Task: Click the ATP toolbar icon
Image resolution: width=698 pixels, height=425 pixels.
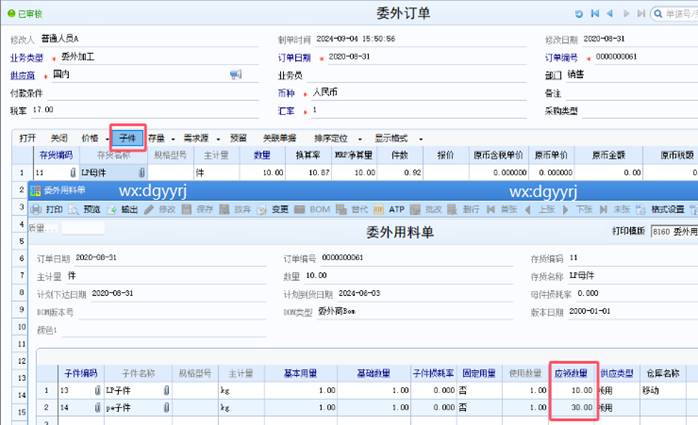Action: point(393,210)
